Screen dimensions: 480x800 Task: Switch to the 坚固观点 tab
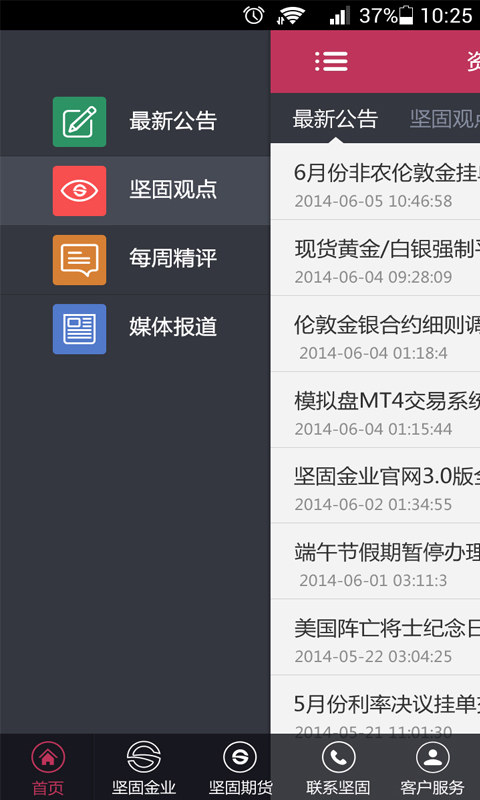445,119
